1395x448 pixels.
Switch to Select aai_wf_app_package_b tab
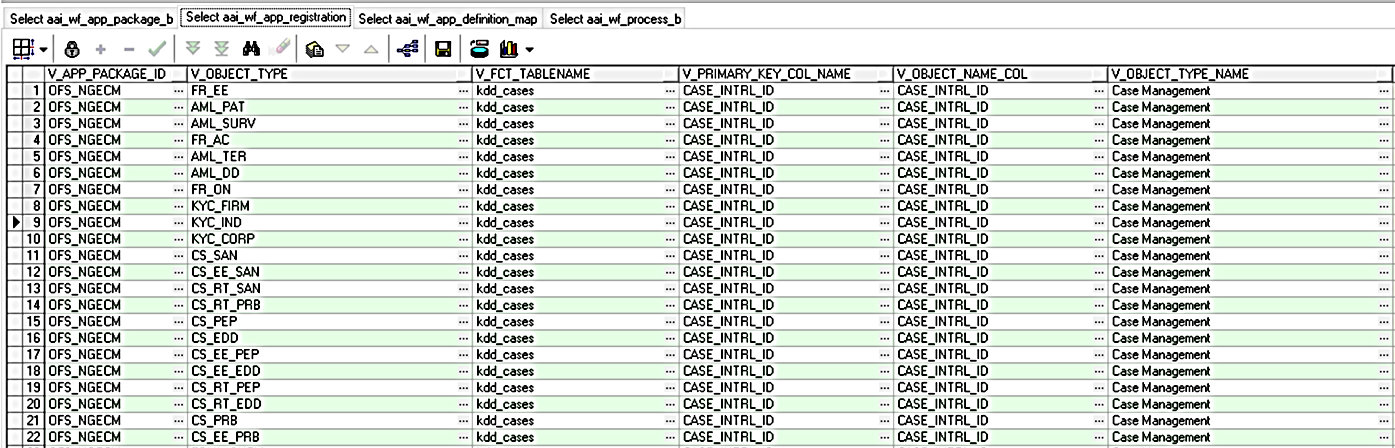pyautogui.click(x=91, y=18)
